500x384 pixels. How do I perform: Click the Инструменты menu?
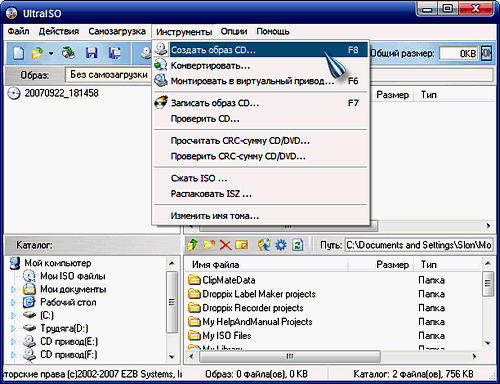click(184, 32)
